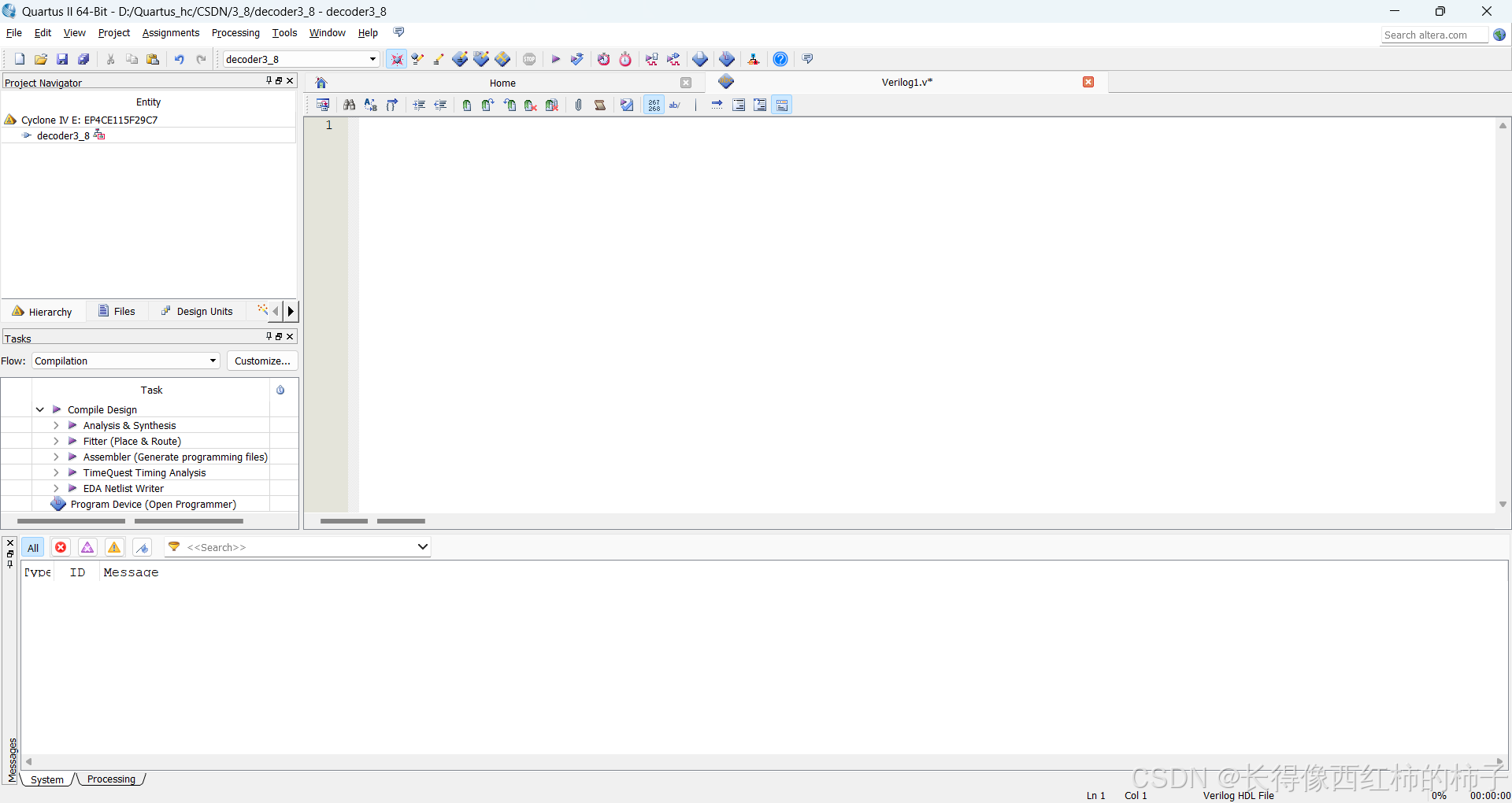This screenshot has width=1512, height=803.
Task: Start Compilation with the purple play icon
Action: 556,59
